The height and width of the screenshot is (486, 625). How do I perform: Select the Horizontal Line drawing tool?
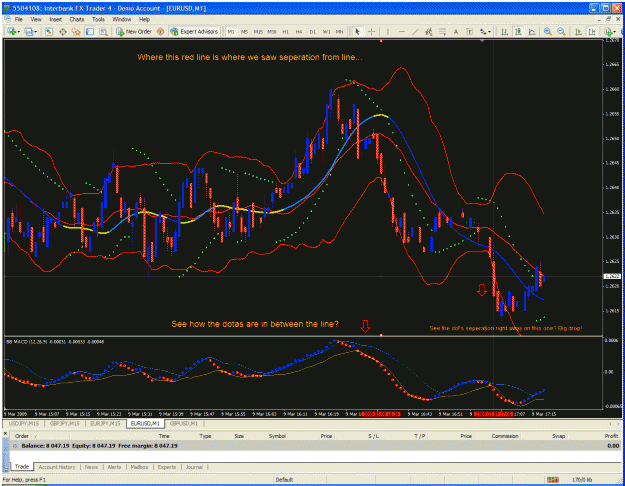pos(401,31)
